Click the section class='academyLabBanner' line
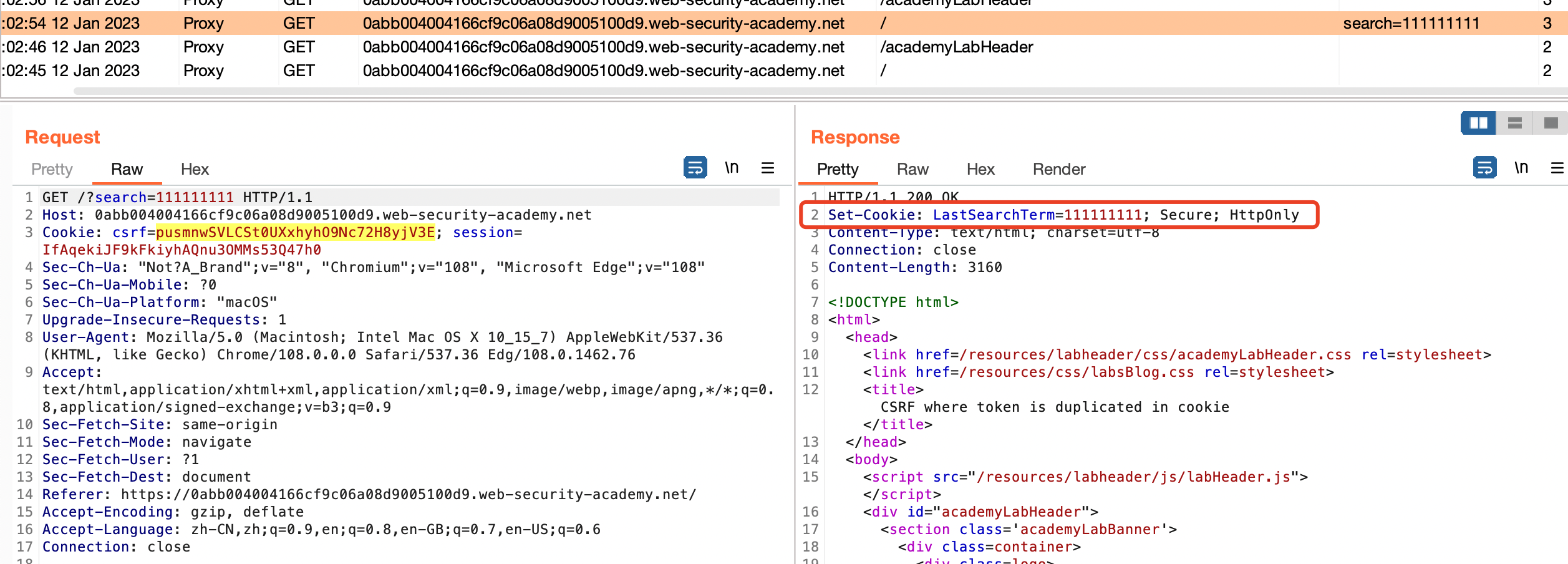Image resolution: width=1568 pixels, height=564 pixels. pos(1028,529)
